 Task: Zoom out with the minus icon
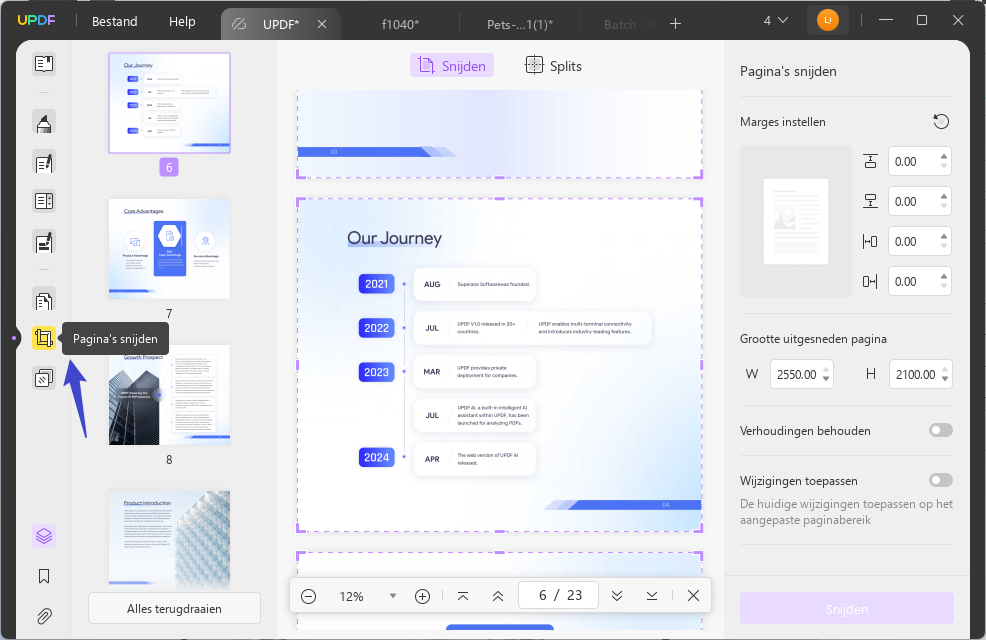308,596
